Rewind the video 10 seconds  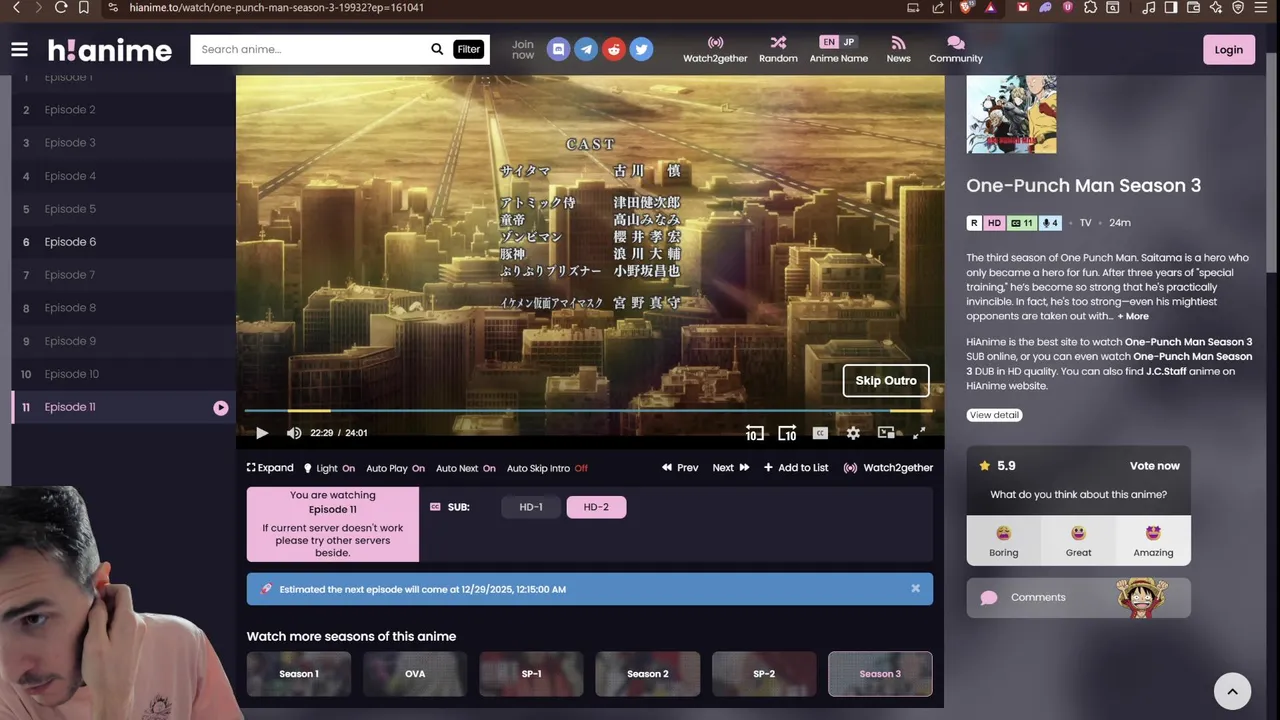point(755,433)
